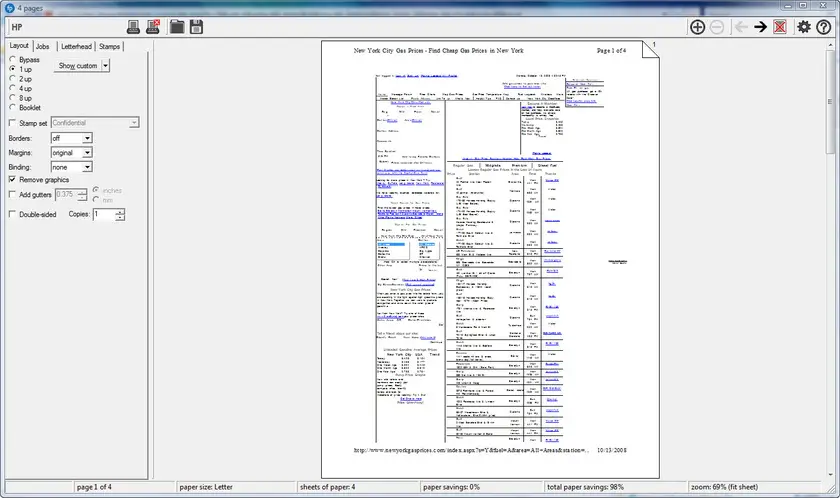
Task: Uncheck Remove graphics
Action: click(x=12, y=179)
